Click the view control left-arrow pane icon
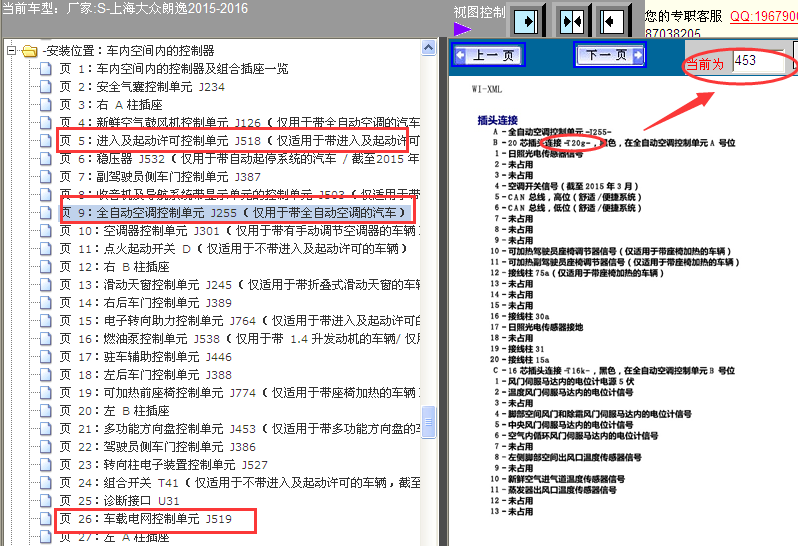Viewport: 798px width, 546px height. click(611, 21)
